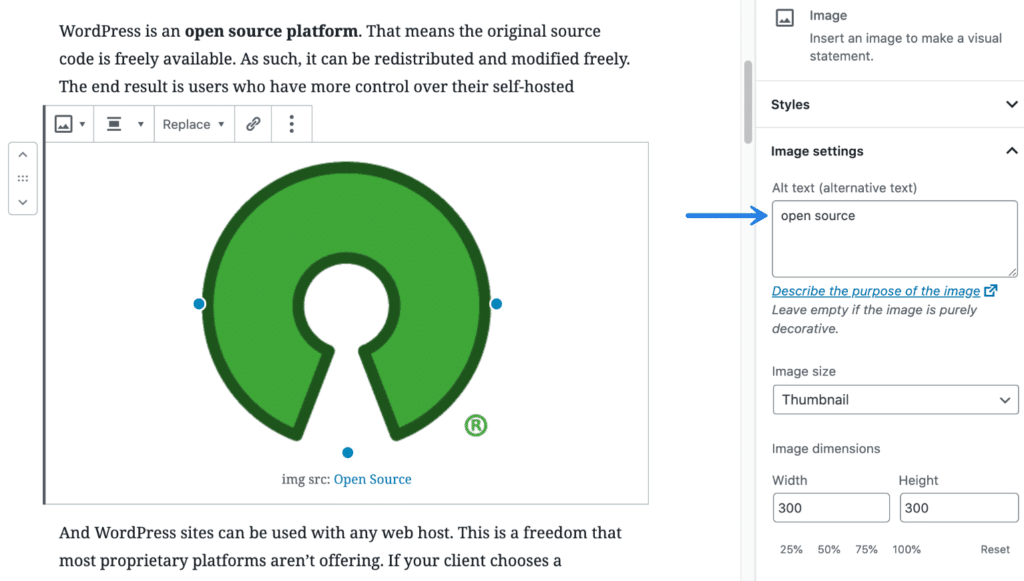Reset the image dimensions
This screenshot has height=581, width=1024.
[995, 550]
